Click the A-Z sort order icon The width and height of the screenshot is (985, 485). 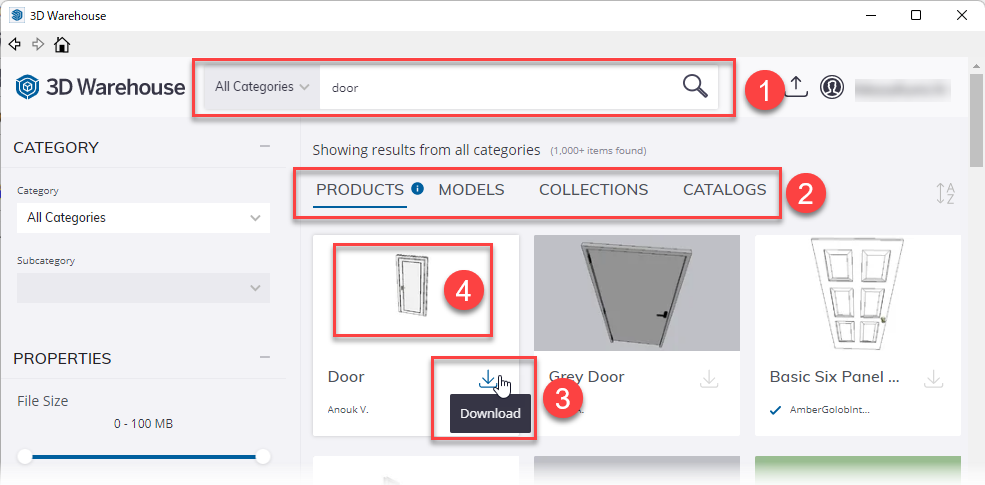pos(945,194)
